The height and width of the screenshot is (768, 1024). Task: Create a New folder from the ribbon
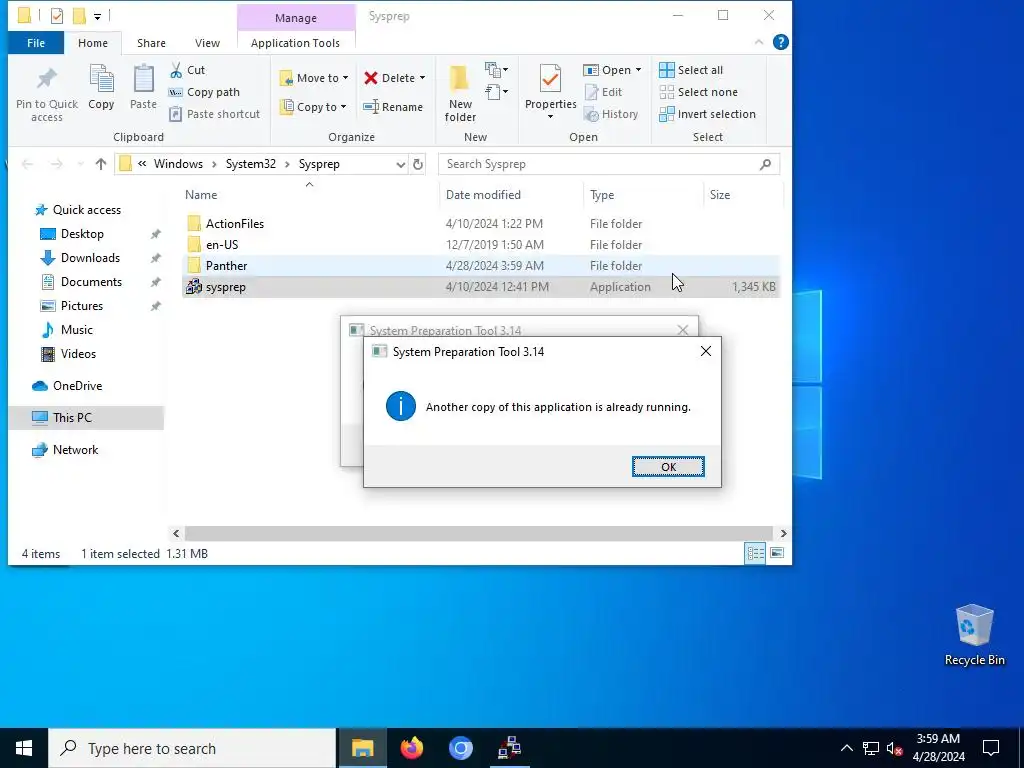tap(460, 94)
